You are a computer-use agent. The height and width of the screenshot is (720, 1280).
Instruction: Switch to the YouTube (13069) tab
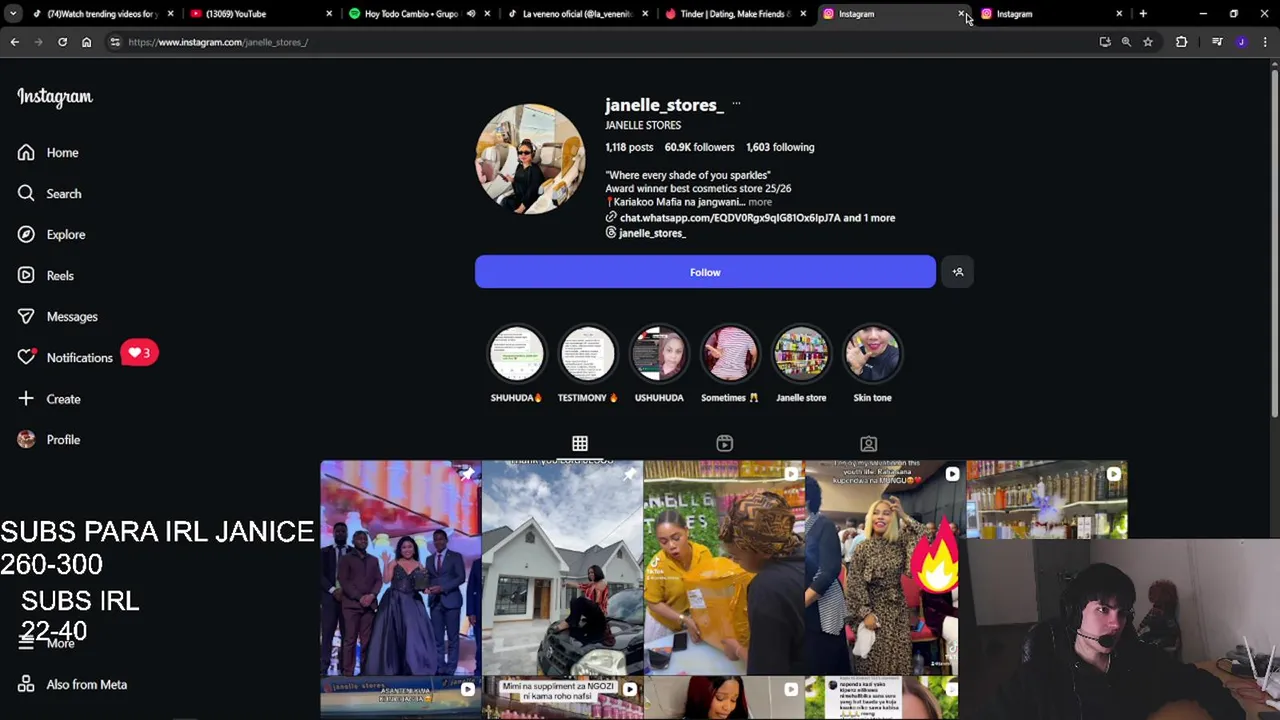260,14
